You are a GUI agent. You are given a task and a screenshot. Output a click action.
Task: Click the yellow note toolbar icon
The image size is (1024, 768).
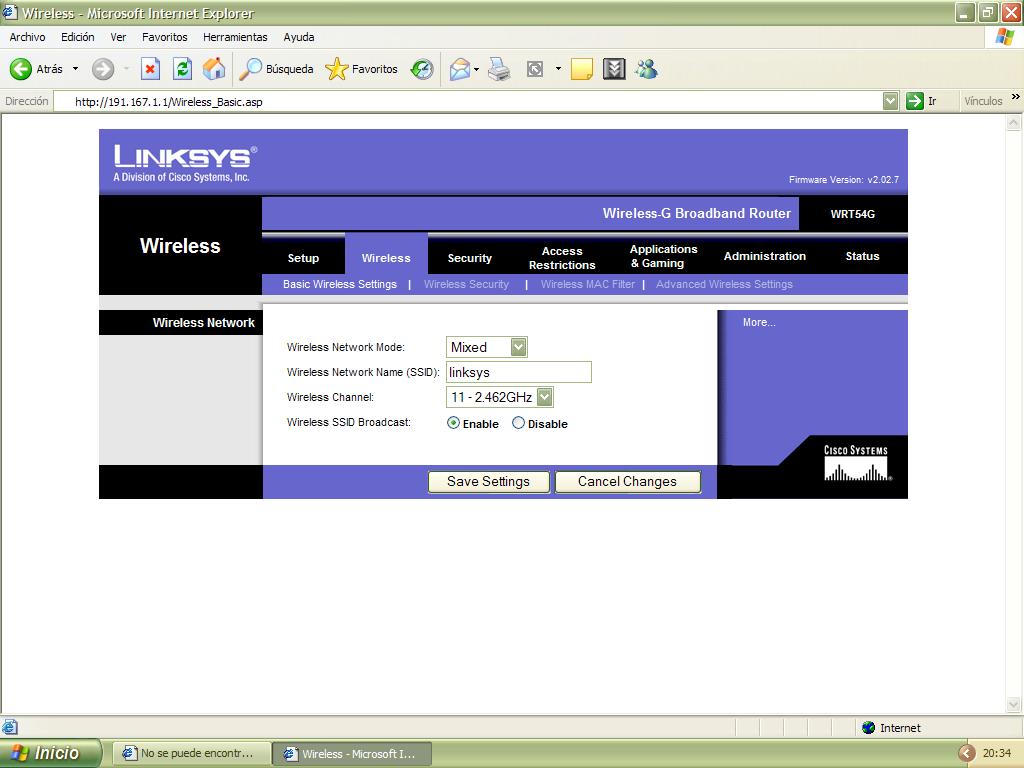582,69
